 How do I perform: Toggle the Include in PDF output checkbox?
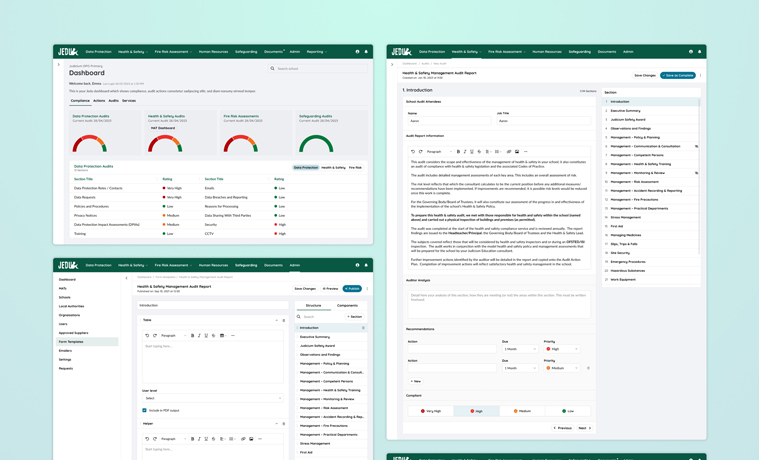pos(144,410)
